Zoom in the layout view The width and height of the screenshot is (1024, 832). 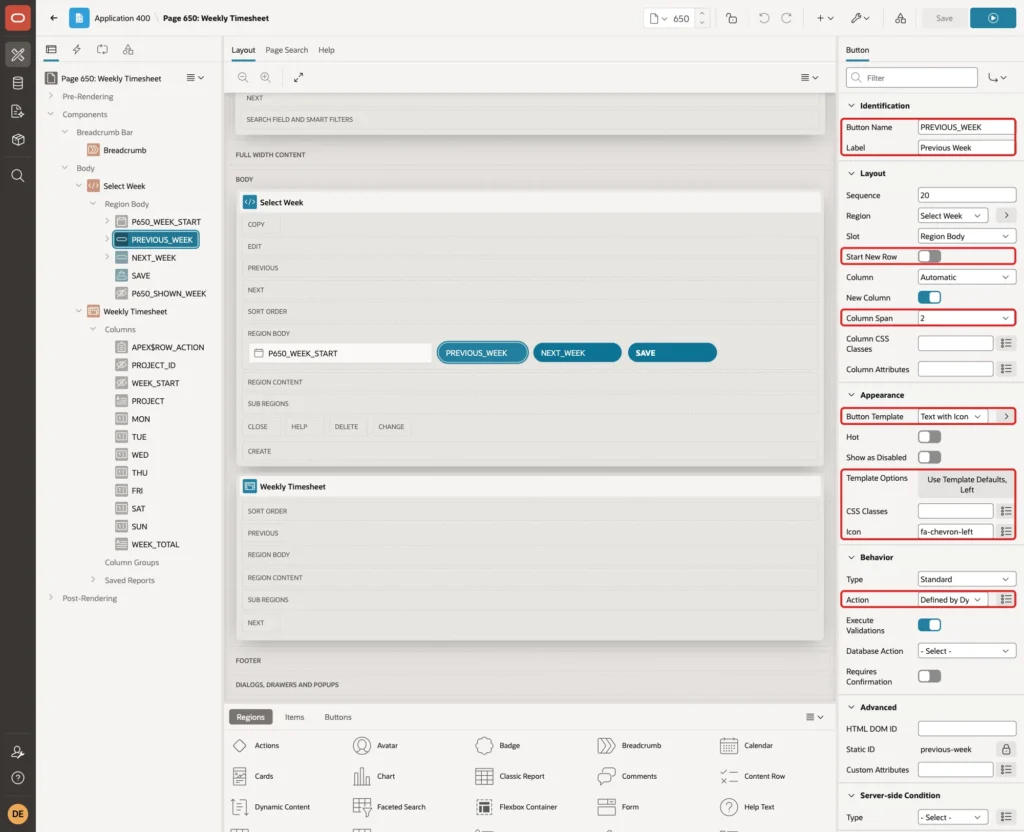click(266, 77)
